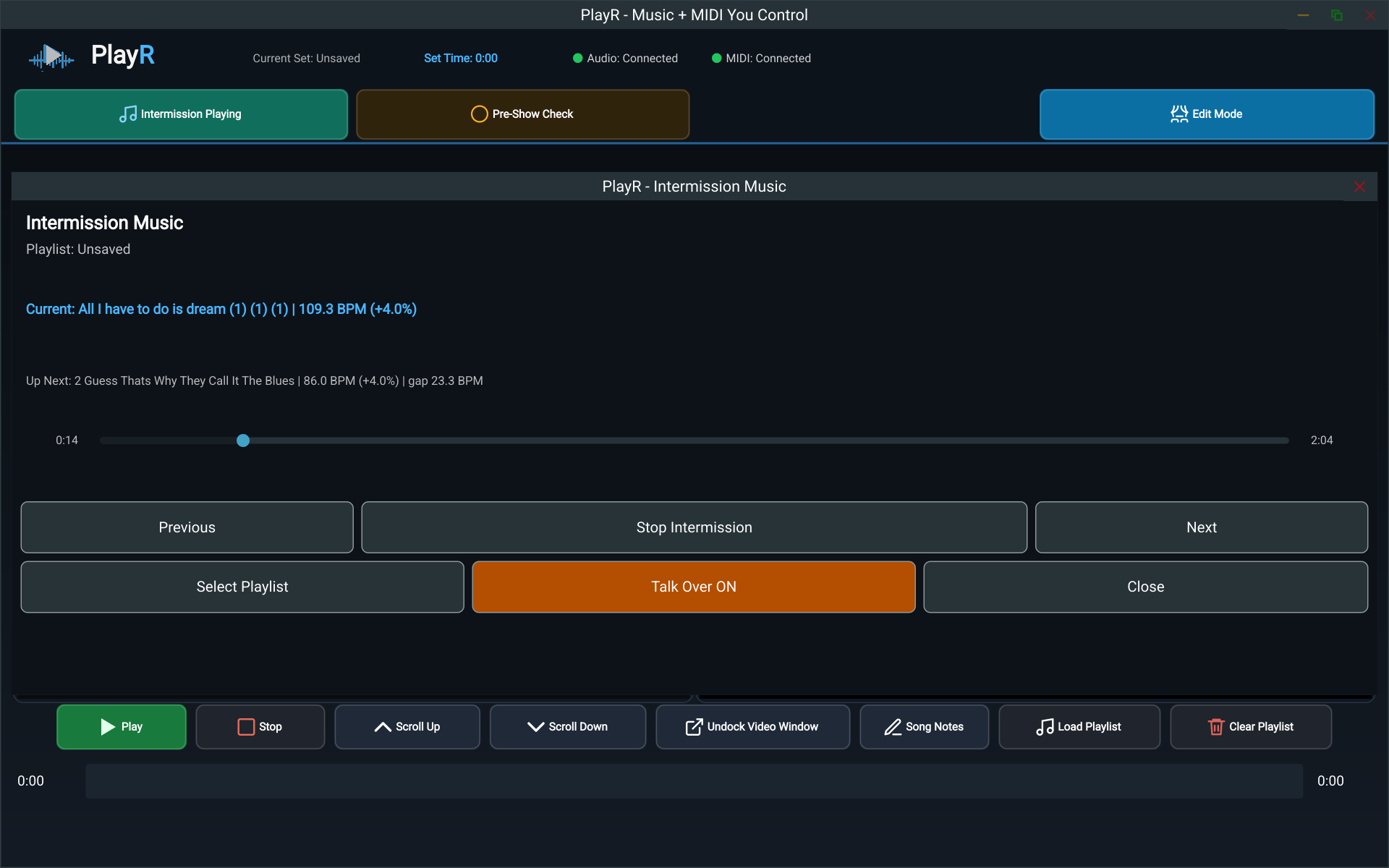The image size is (1389, 868).
Task: Click the Current Set: Unsaved text
Action: (306, 59)
